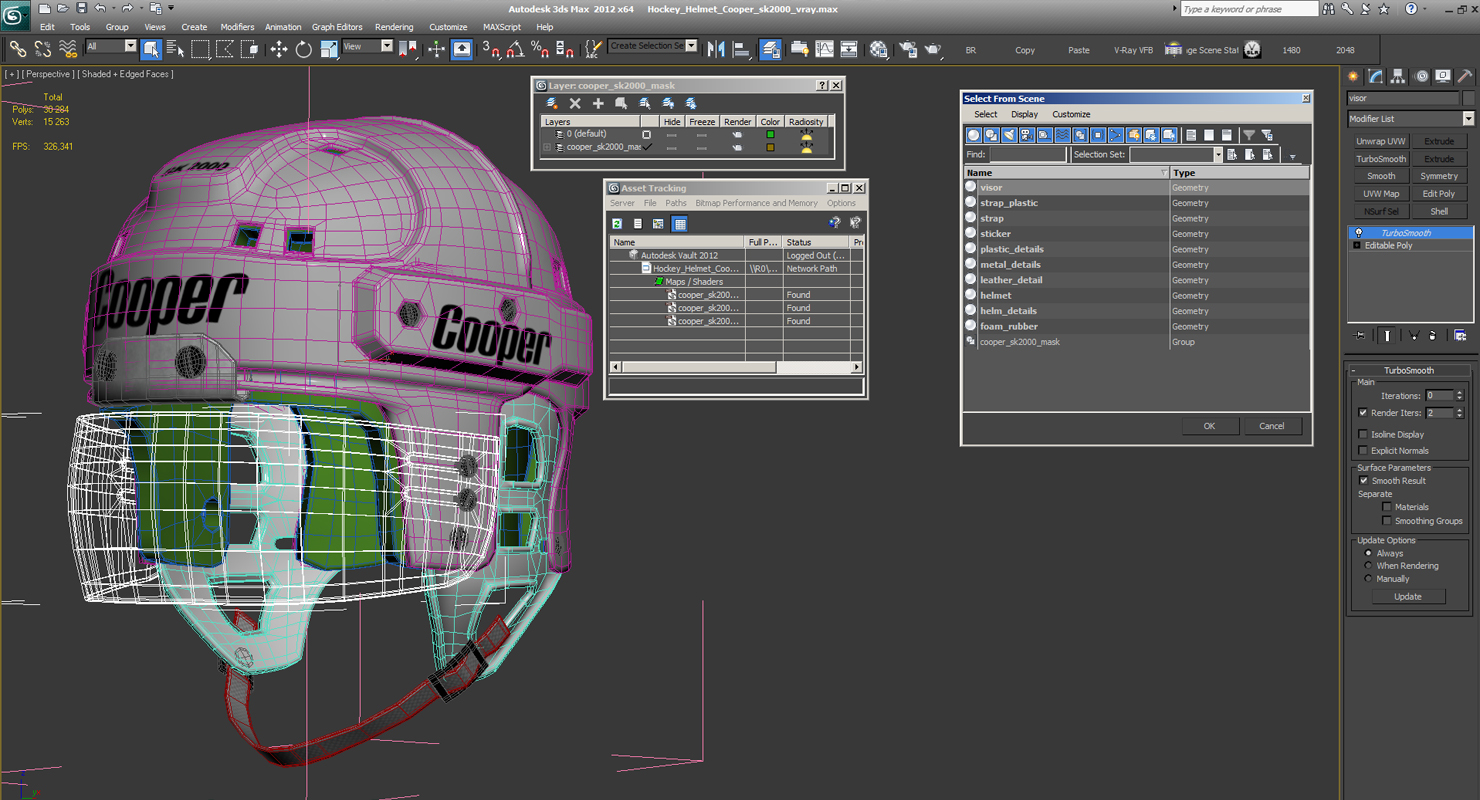Click Add Selected Objects plus icon in Layer dialog
Image resolution: width=1480 pixels, height=800 pixels.
point(598,103)
